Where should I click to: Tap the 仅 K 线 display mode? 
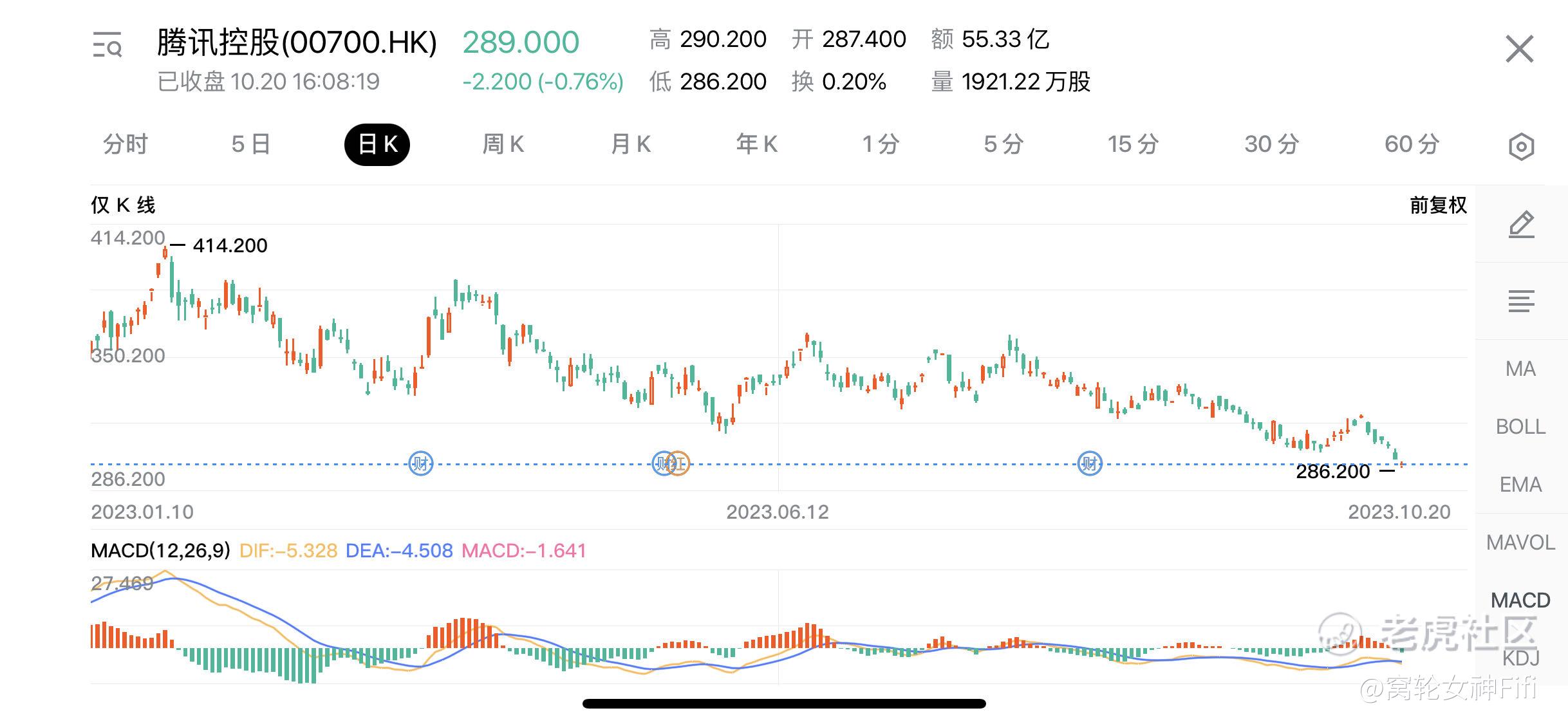[123, 205]
